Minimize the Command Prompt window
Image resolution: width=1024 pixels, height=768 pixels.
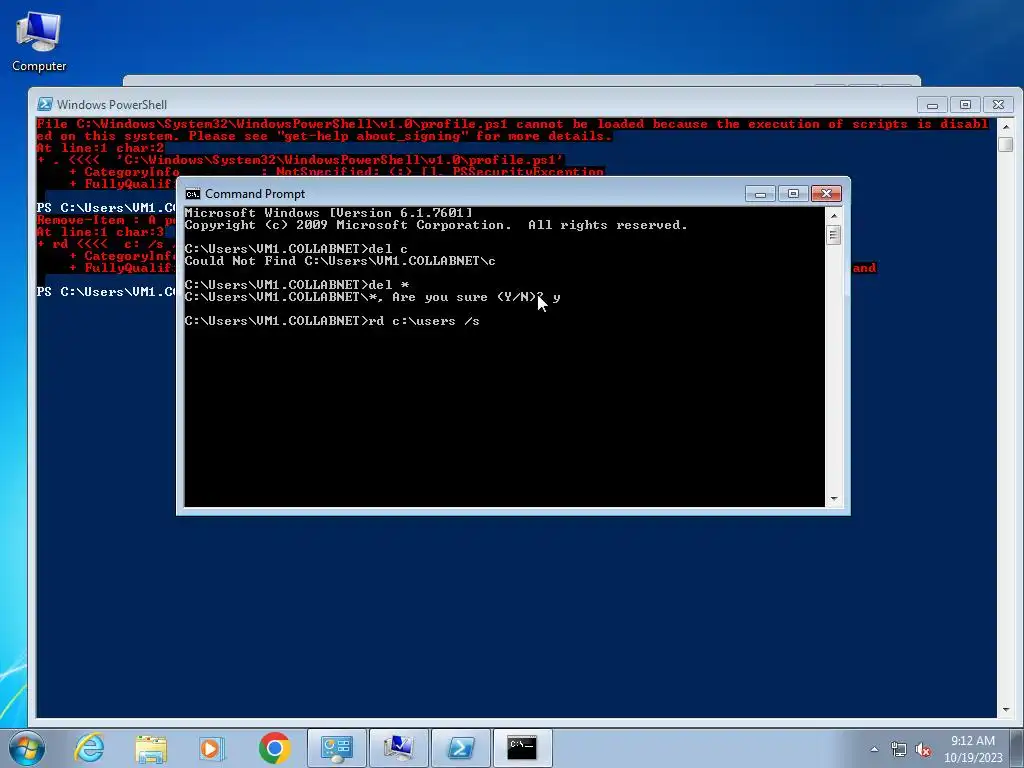(760, 194)
